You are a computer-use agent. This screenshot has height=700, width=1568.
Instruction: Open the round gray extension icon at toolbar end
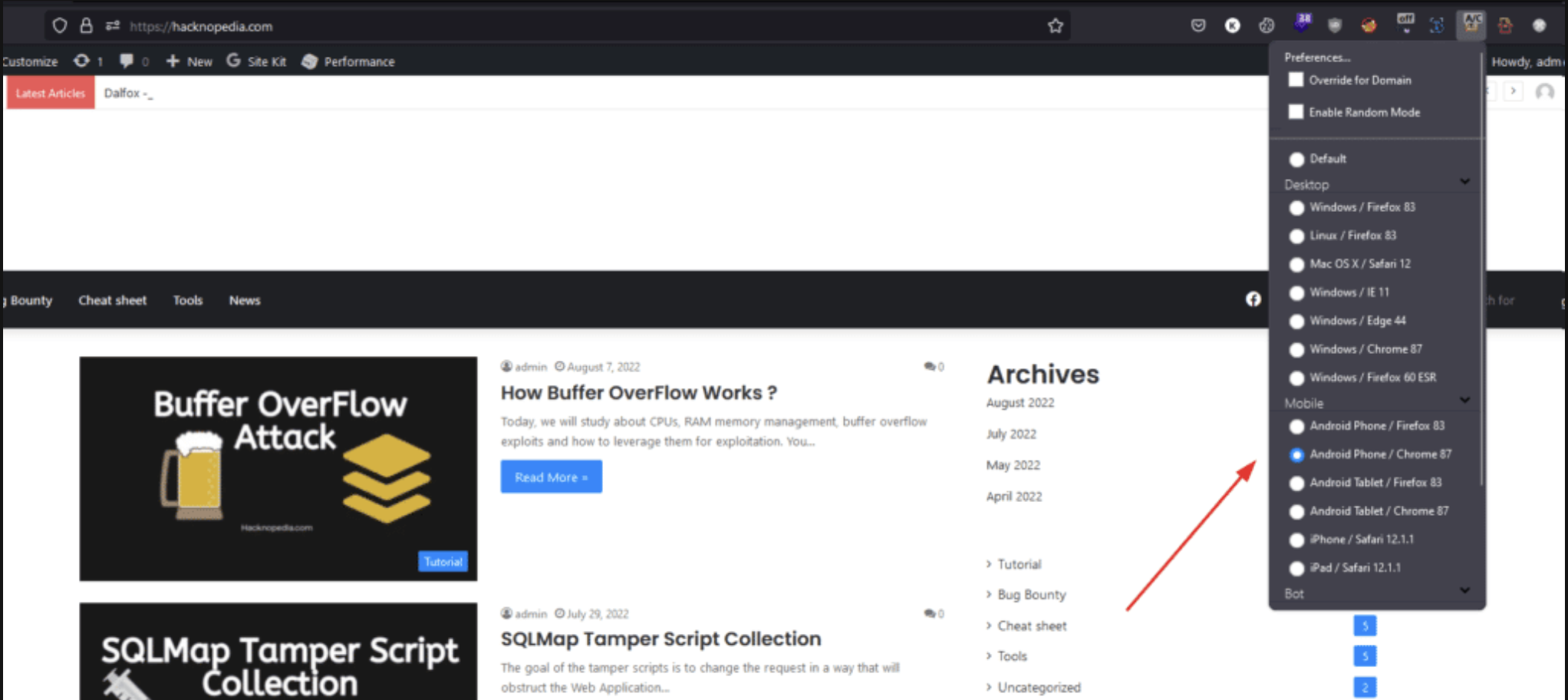[1539, 25]
